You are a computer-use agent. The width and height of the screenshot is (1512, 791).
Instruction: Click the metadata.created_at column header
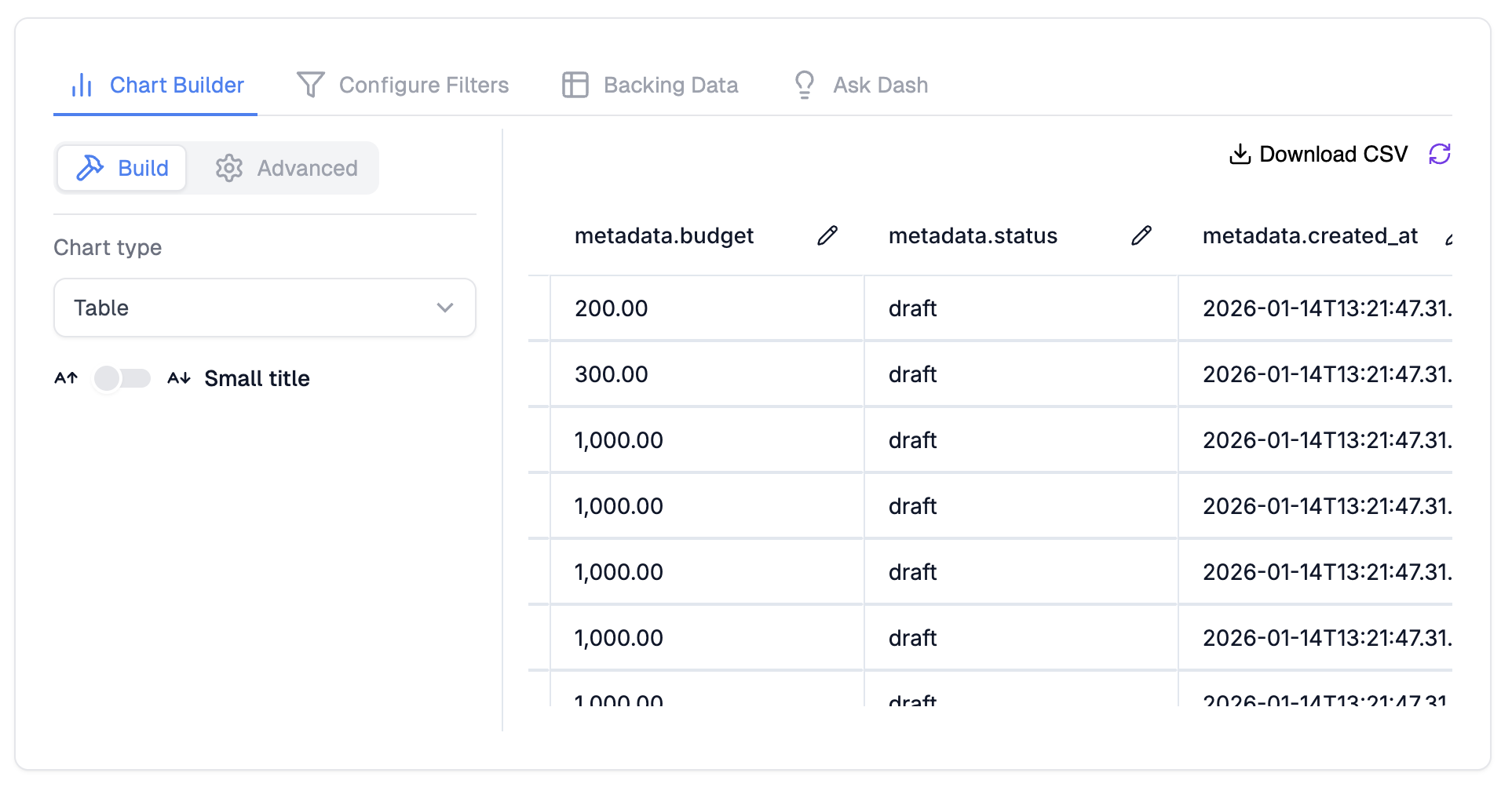click(x=1309, y=235)
